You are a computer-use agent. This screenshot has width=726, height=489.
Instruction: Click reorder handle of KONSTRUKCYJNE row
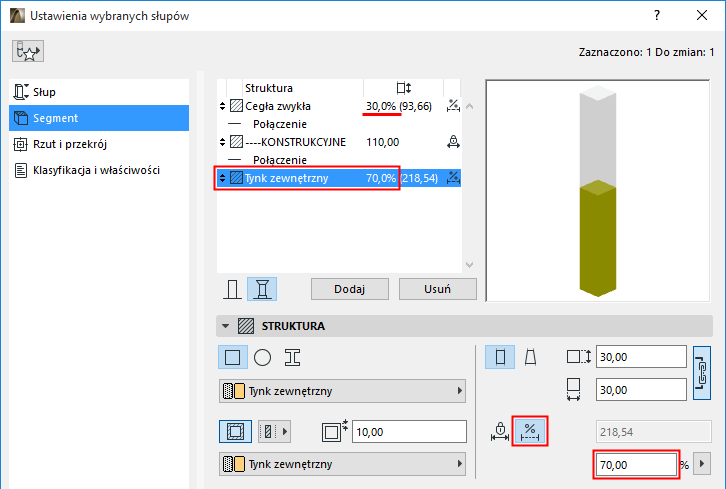point(222,142)
